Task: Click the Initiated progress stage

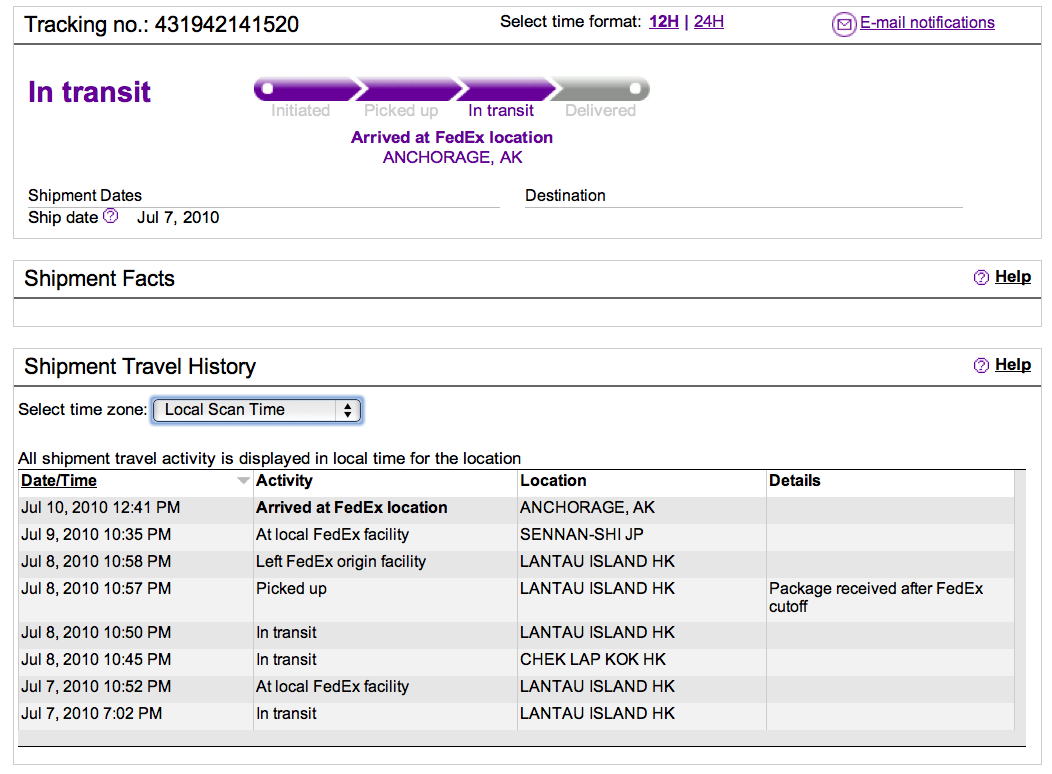Action: (x=301, y=110)
